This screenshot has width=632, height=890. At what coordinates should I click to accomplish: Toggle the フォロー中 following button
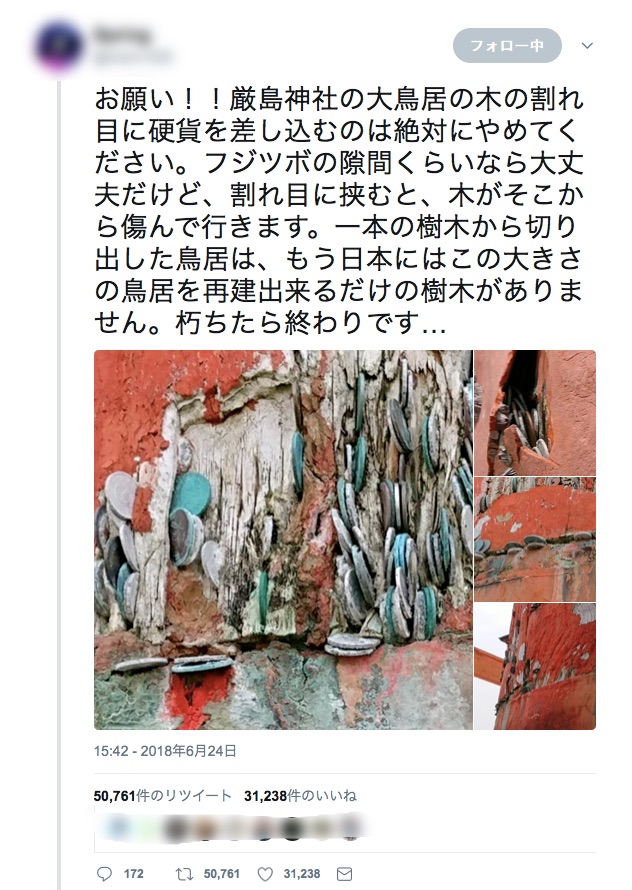point(507,45)
